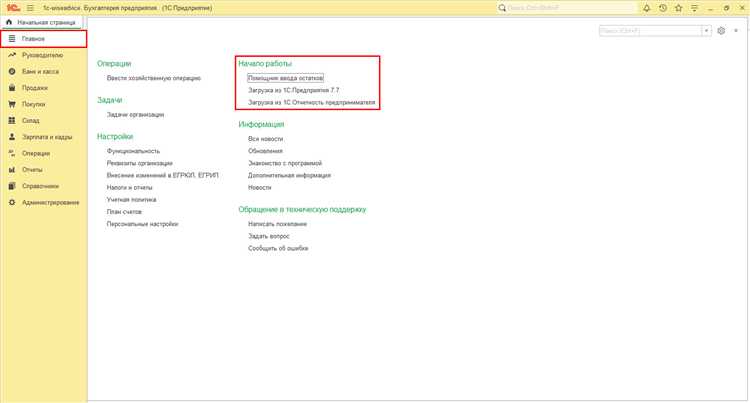Click the Покупки cart icon
The image size is (750, 403).
(12, 104)
